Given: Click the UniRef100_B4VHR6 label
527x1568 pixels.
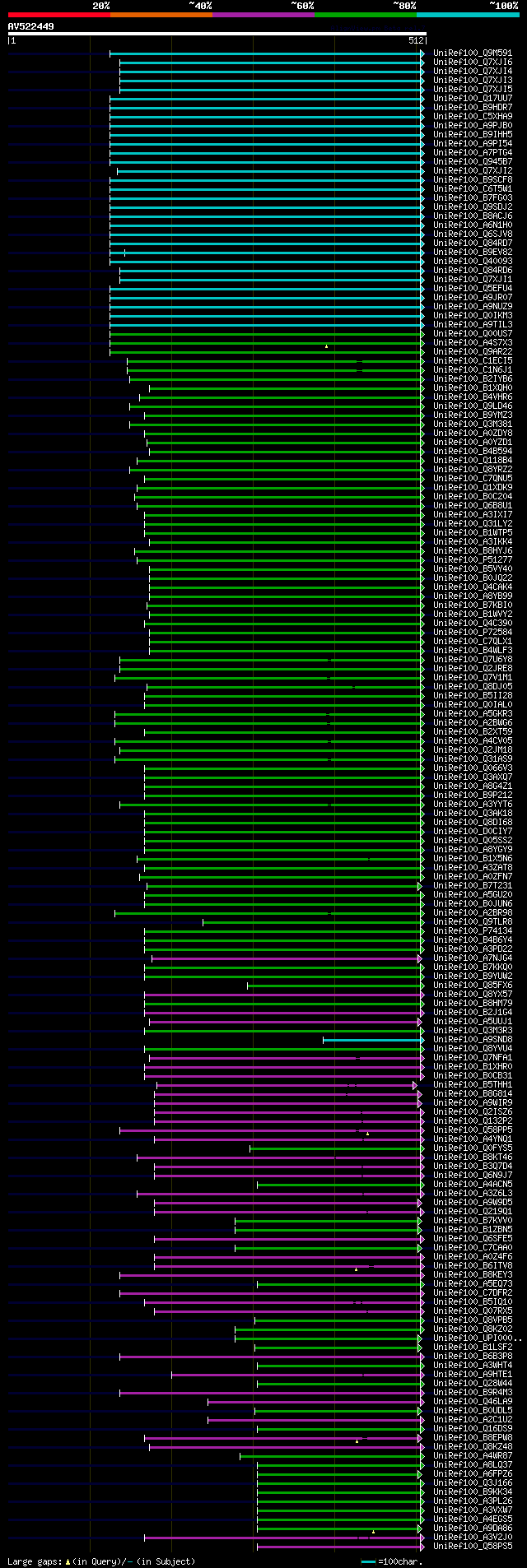Looking at the screenshot, I should pyautogui.click(x=473, y=397).
